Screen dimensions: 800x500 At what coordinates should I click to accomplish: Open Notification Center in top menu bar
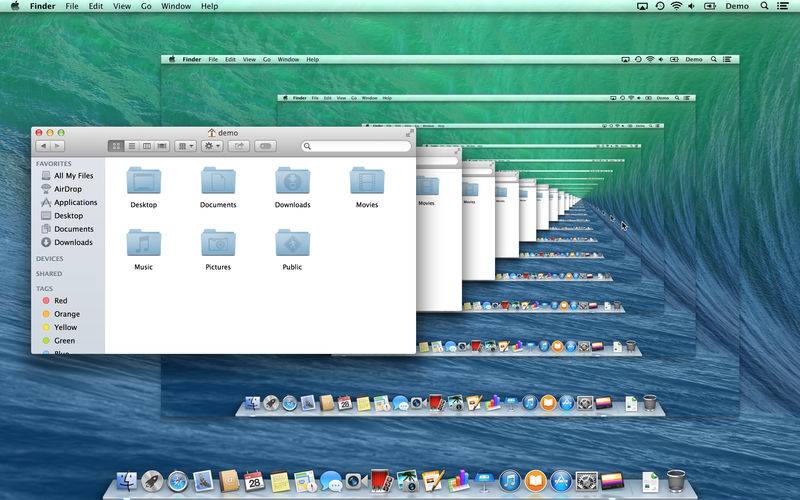click(x=782, y=6)
